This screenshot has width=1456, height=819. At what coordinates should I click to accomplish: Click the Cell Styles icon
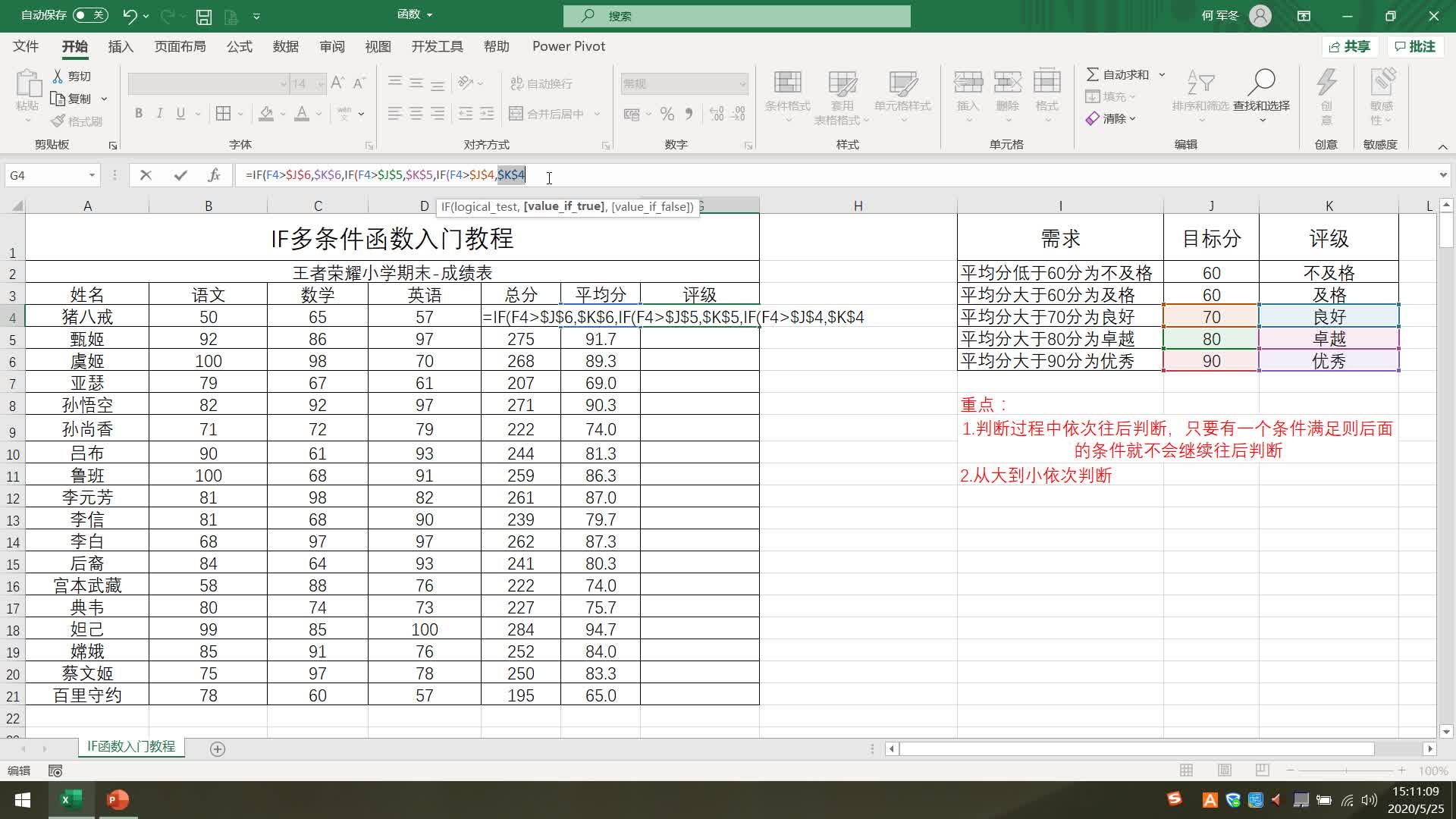tap(902, 82)
